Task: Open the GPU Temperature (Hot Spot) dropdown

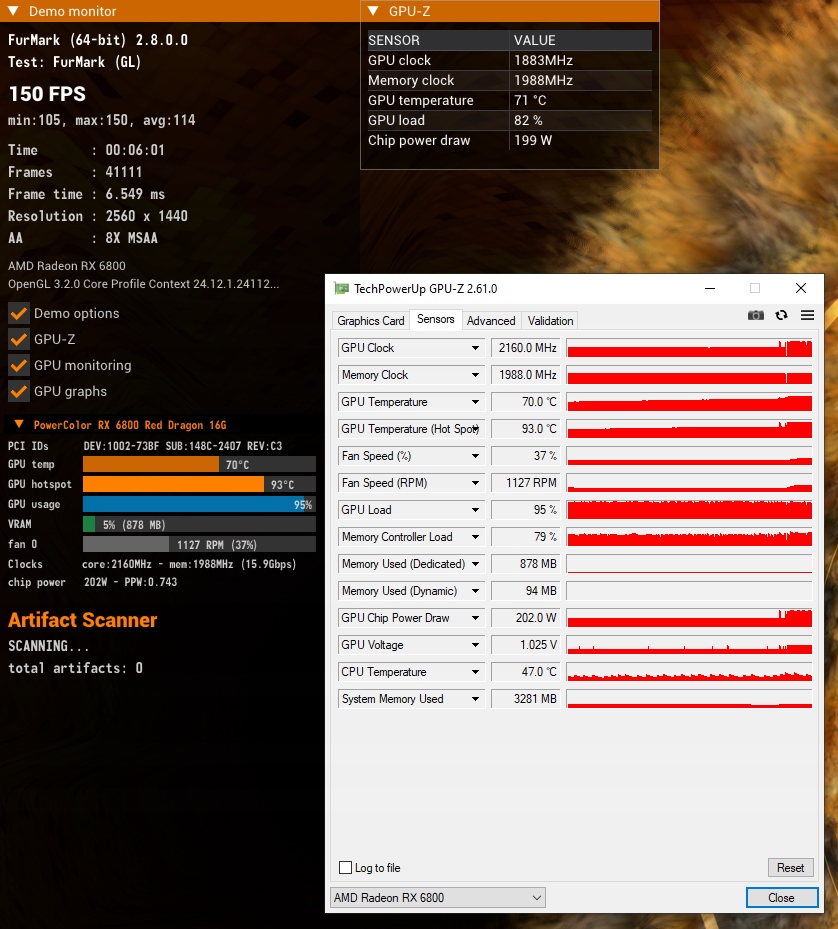Action: pyautogui.click(x=475, y=429)
